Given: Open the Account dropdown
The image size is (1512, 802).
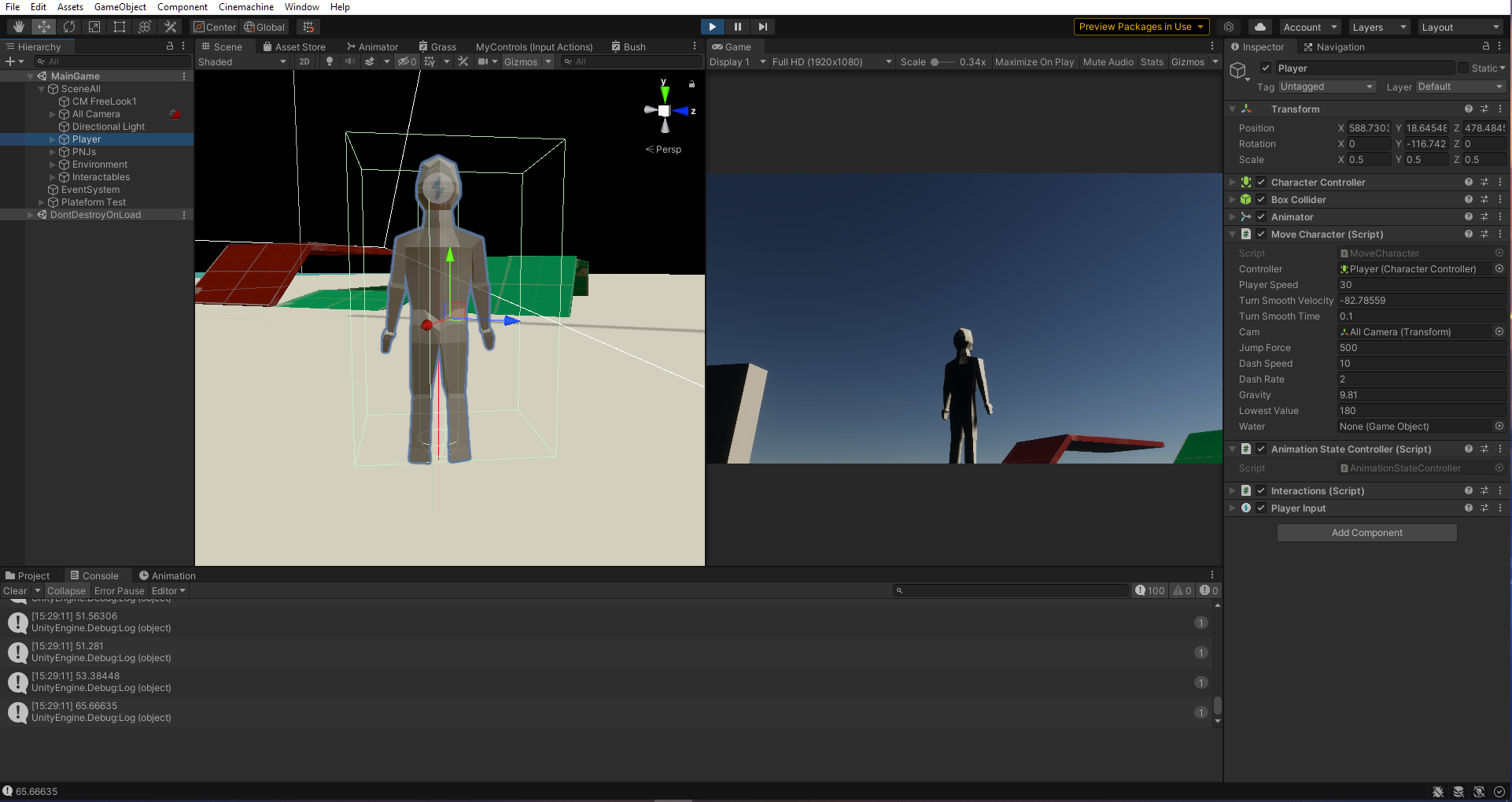Looking at the screenshot, I should (x=1310, y=27).
